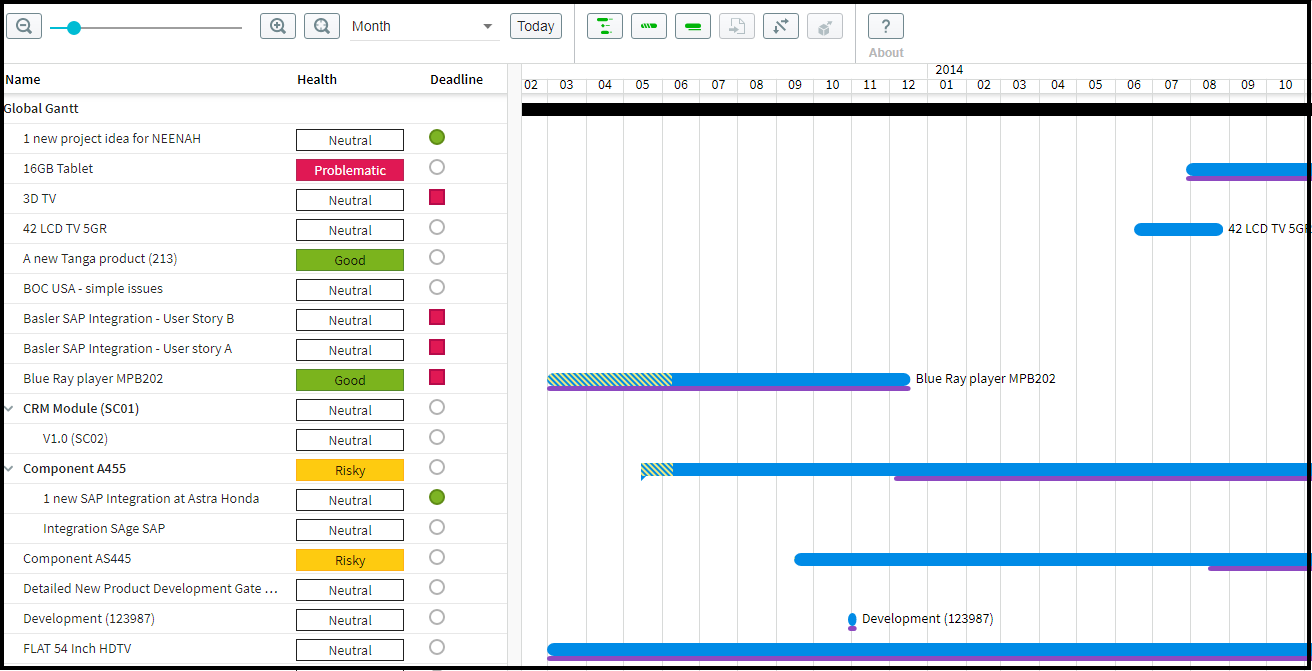Open the Month timescale dropdown
The height and width of the screenshot is (671, 1312).
pyautogui.click(x=423, y=25)
